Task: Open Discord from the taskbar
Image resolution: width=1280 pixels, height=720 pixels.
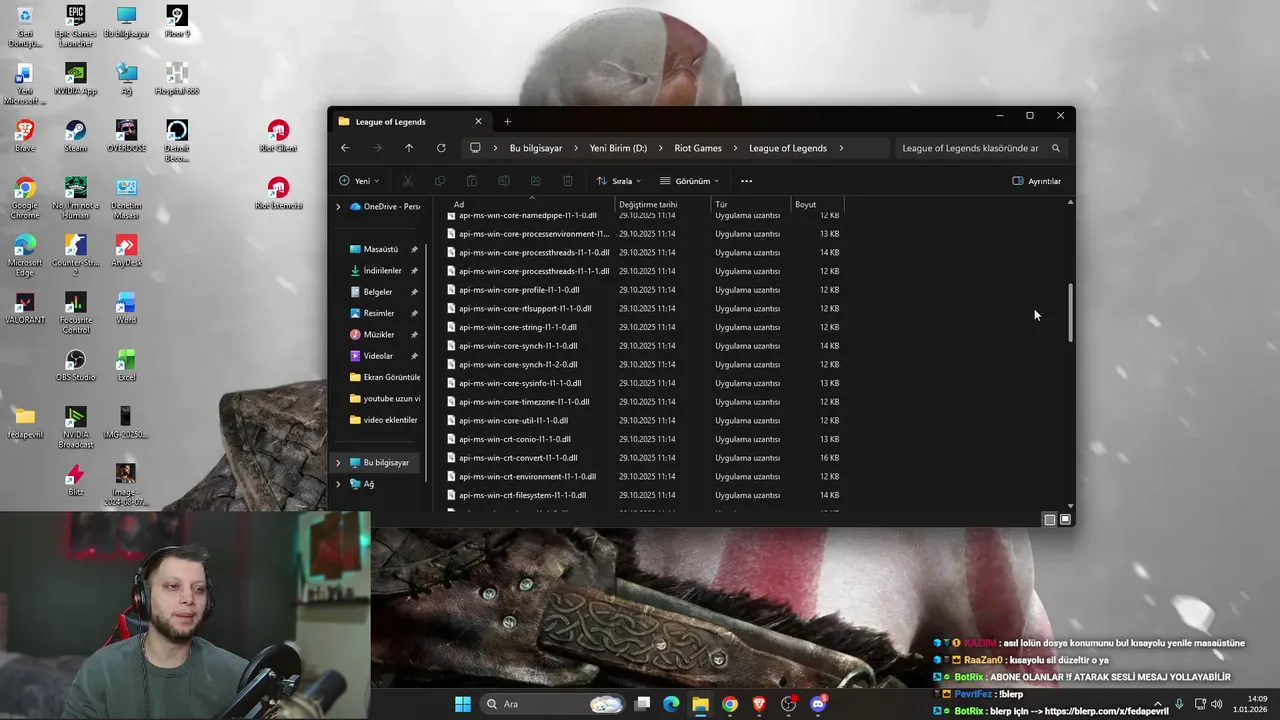Action: coord(818,704)
